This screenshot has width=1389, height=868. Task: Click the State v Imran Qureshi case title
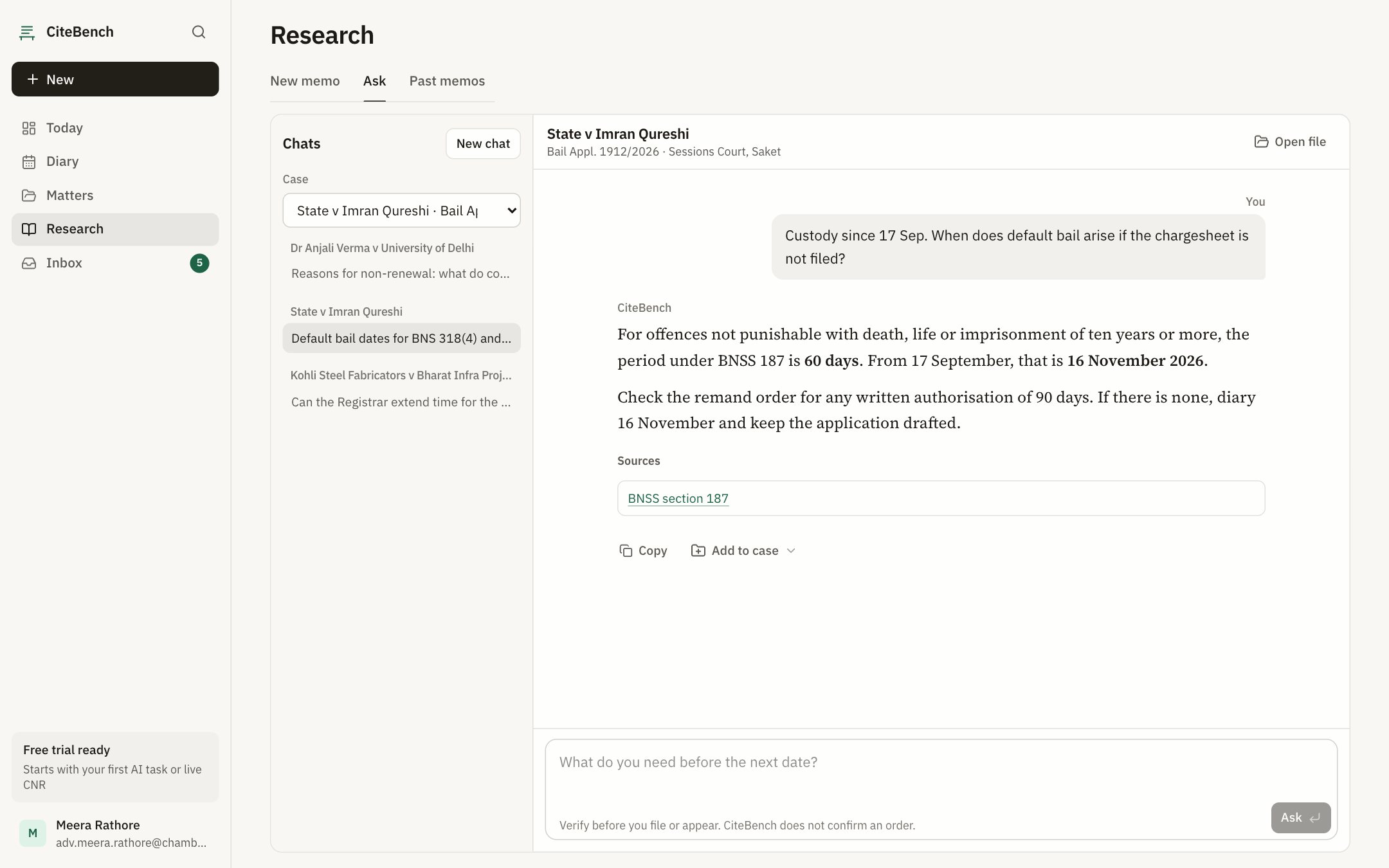[618, 134]
